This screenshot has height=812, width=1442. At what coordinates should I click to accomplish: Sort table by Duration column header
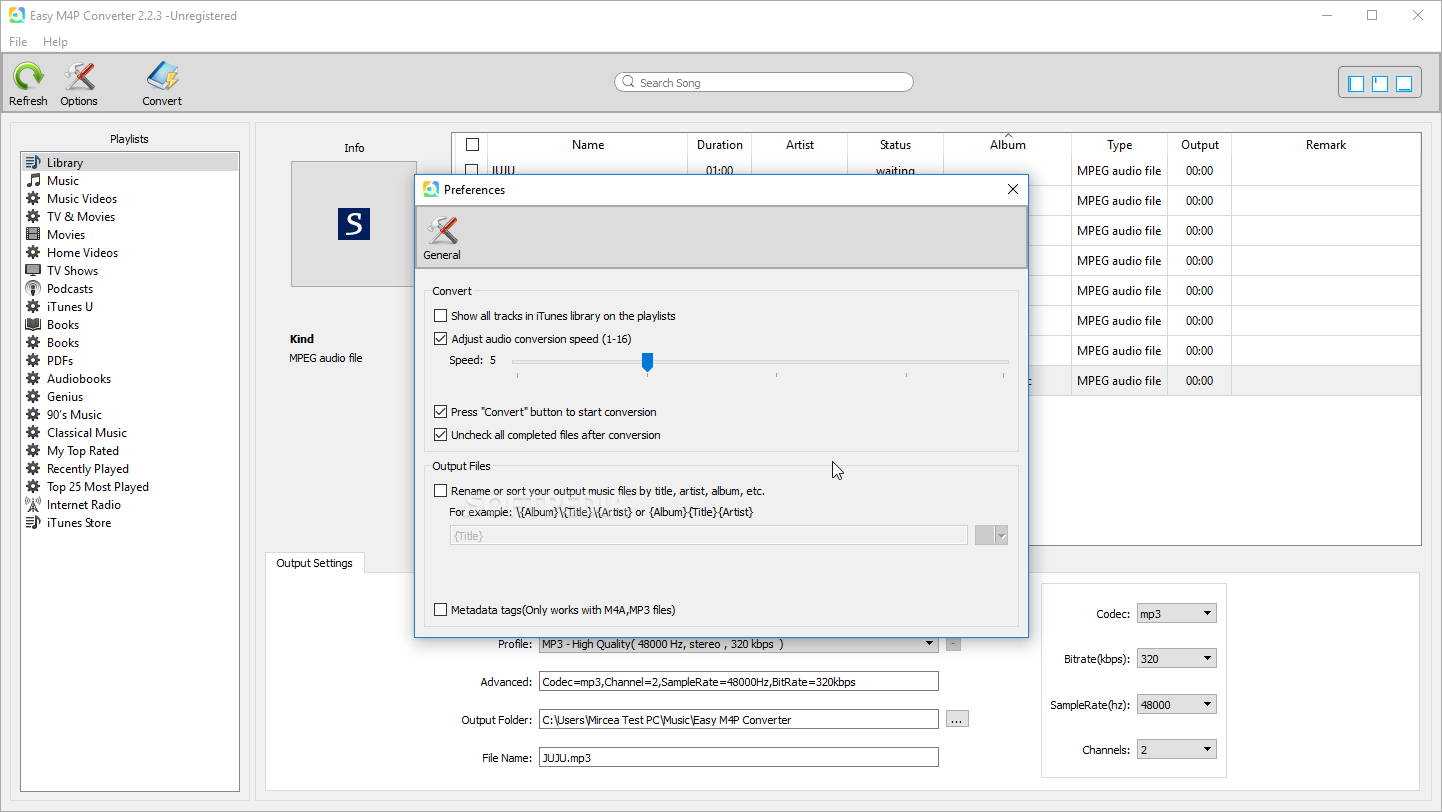tap(720, 145)
